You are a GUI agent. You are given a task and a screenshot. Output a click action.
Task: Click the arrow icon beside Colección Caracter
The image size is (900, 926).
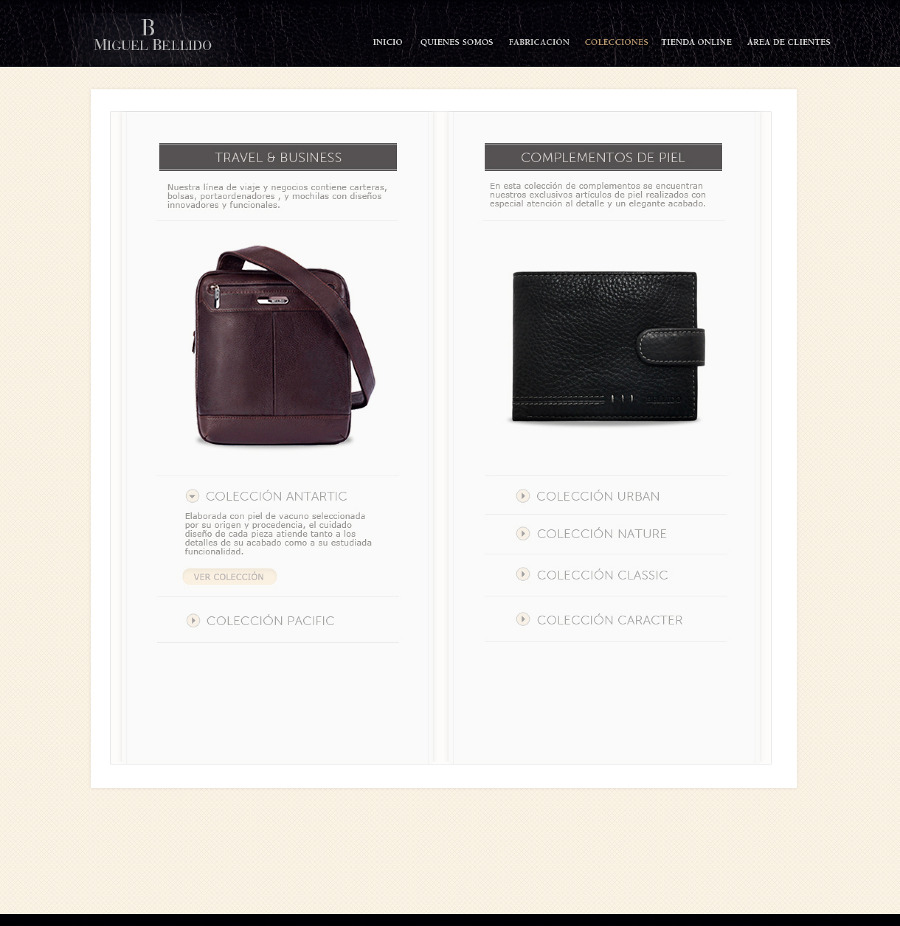523,619
